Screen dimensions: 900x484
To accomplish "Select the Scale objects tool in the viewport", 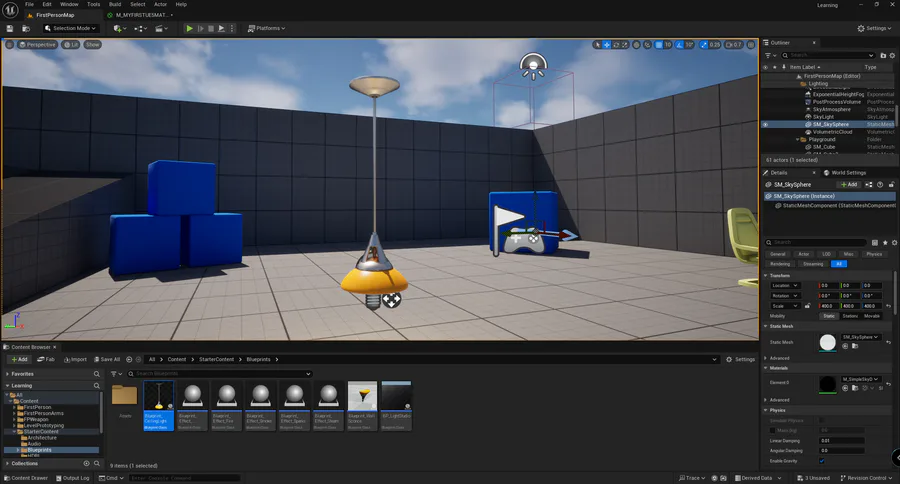I will pyautogui.click(x=624, y=45).
